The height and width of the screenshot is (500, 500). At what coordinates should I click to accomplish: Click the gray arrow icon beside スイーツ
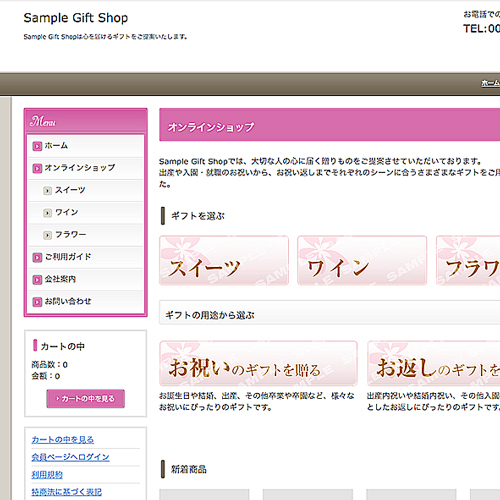coord(48,190)
